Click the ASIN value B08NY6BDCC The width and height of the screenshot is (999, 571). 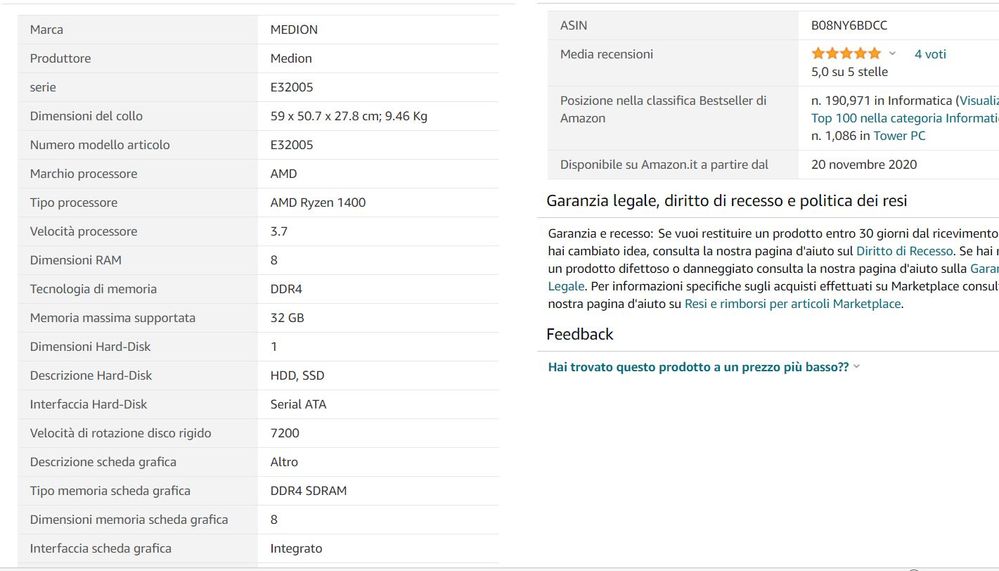[x=849, y=25]
